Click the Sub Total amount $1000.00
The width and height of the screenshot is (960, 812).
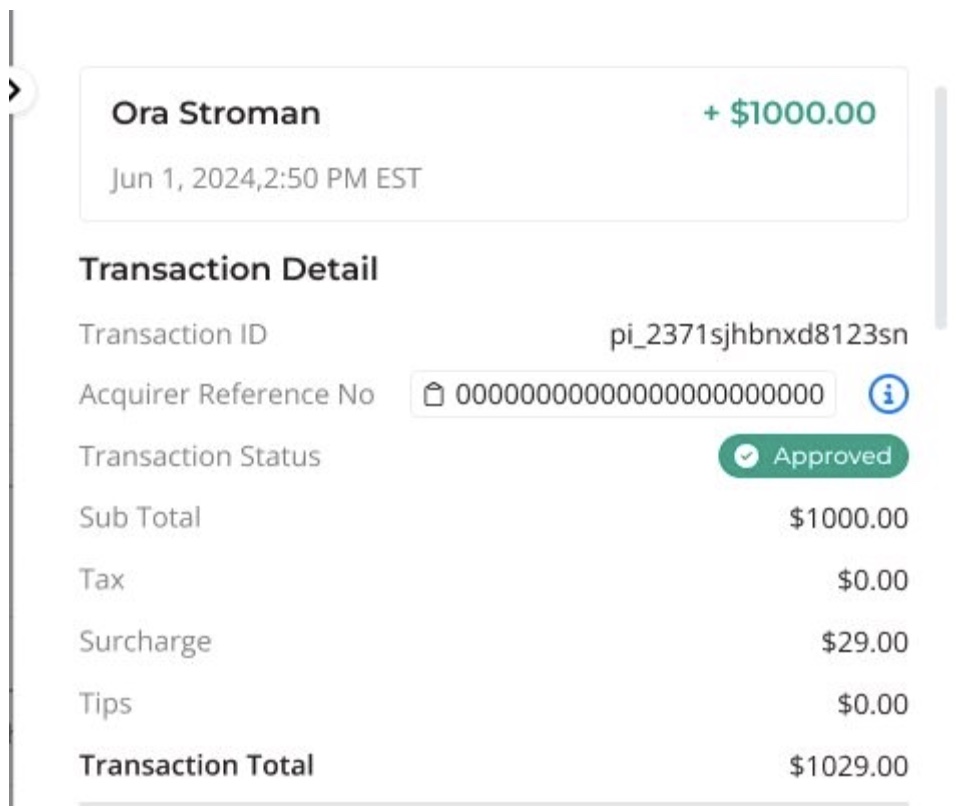pos(849,519)
